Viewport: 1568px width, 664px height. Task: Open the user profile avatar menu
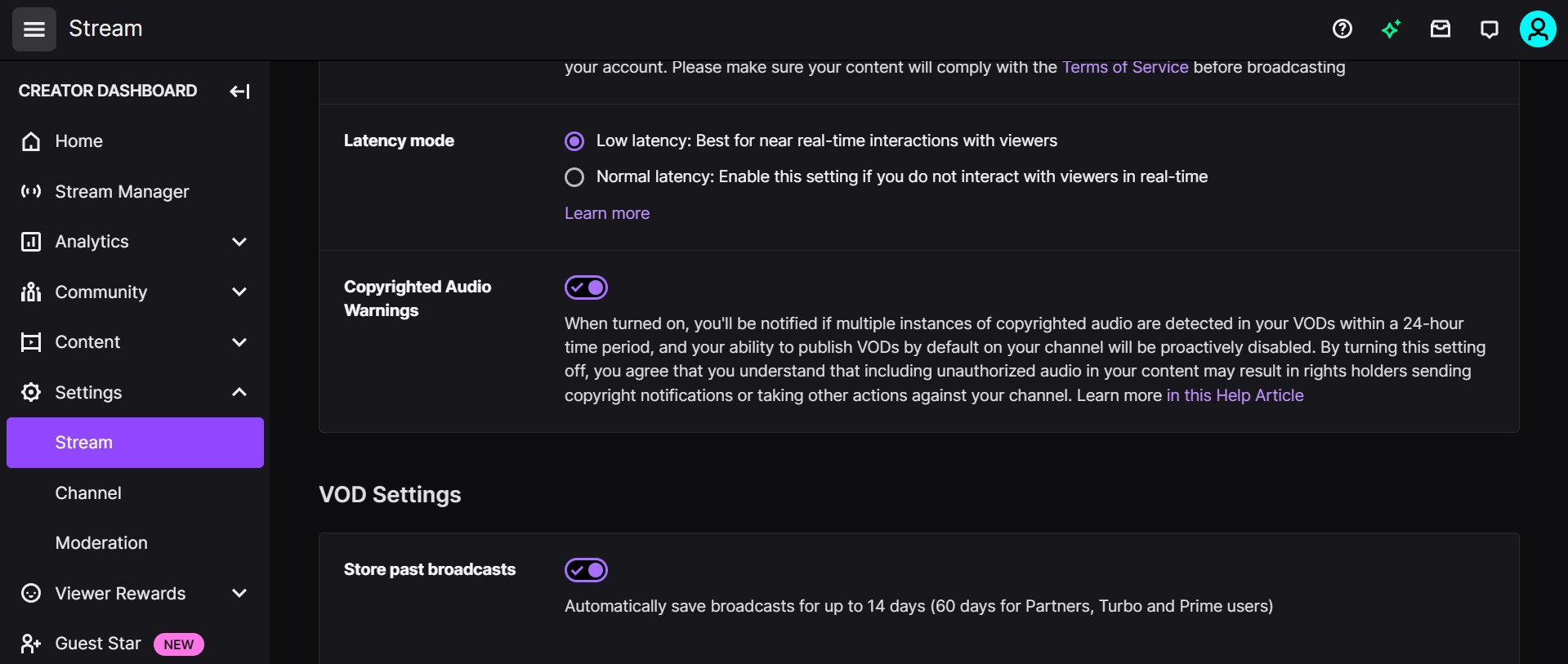1537,29
